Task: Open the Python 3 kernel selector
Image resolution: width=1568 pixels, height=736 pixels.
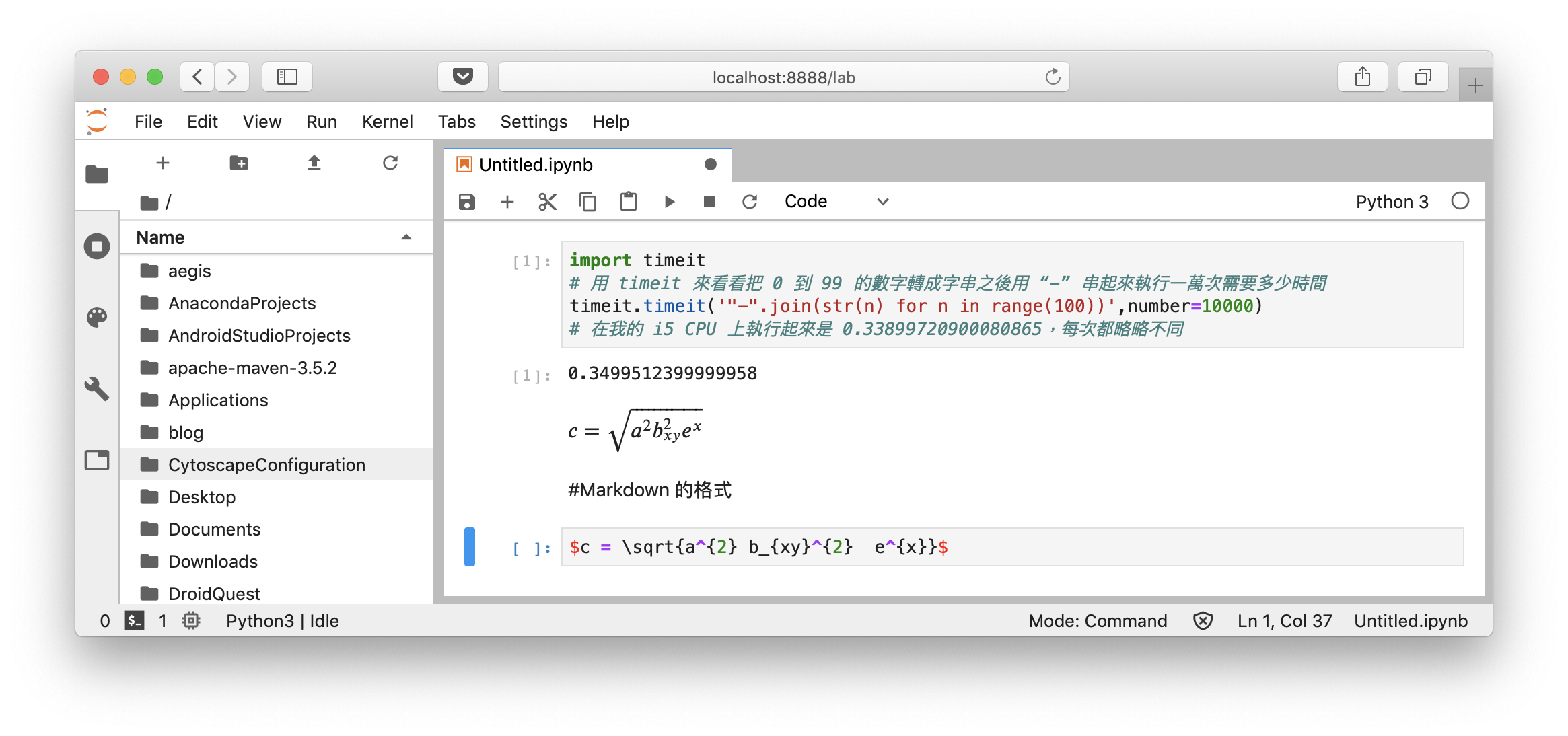Action: (x=1391, y=202)
